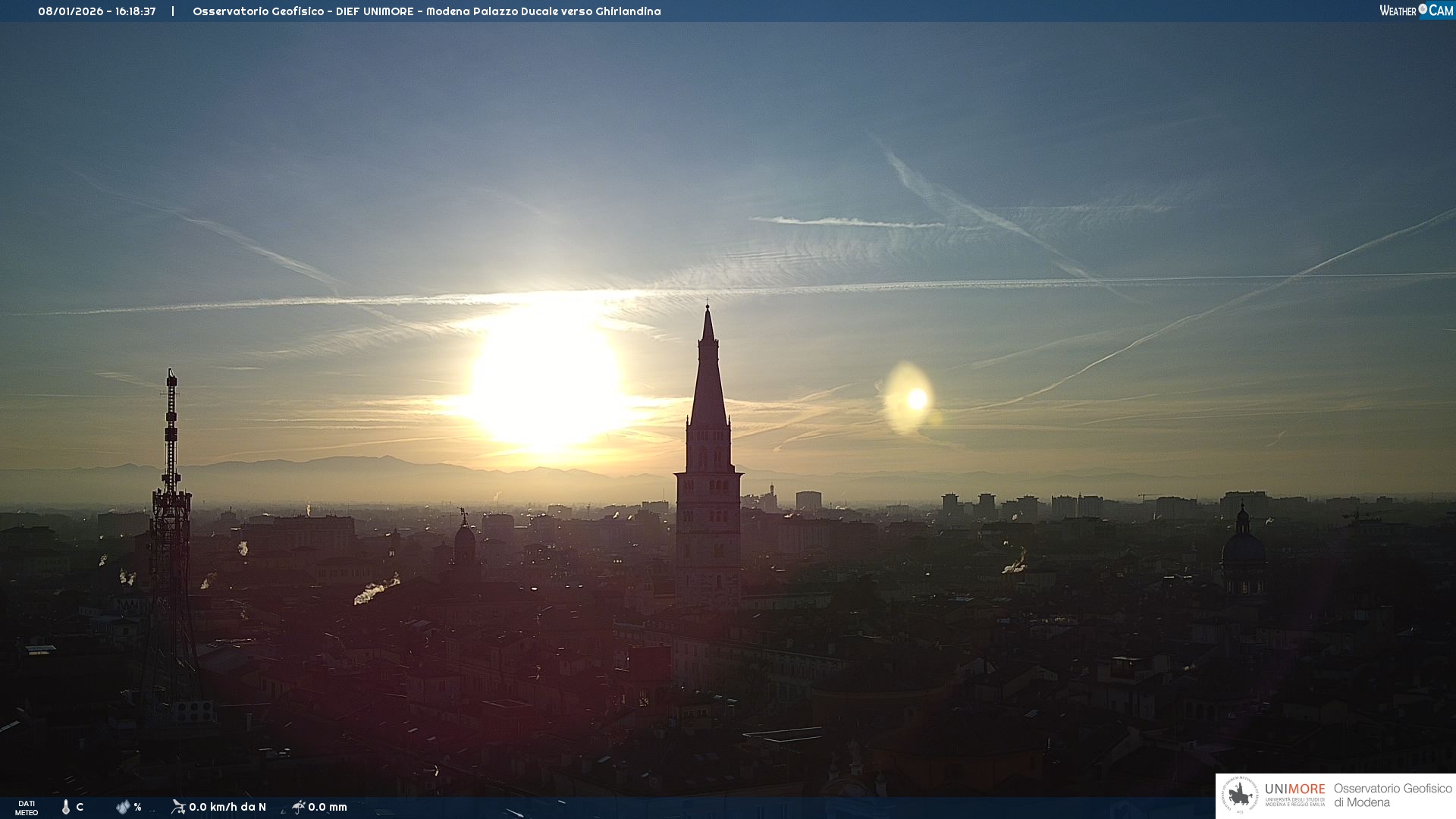The image size is (1456, 819).
Task: Click the top of the radio antenna tower
Action: [171, 374]
